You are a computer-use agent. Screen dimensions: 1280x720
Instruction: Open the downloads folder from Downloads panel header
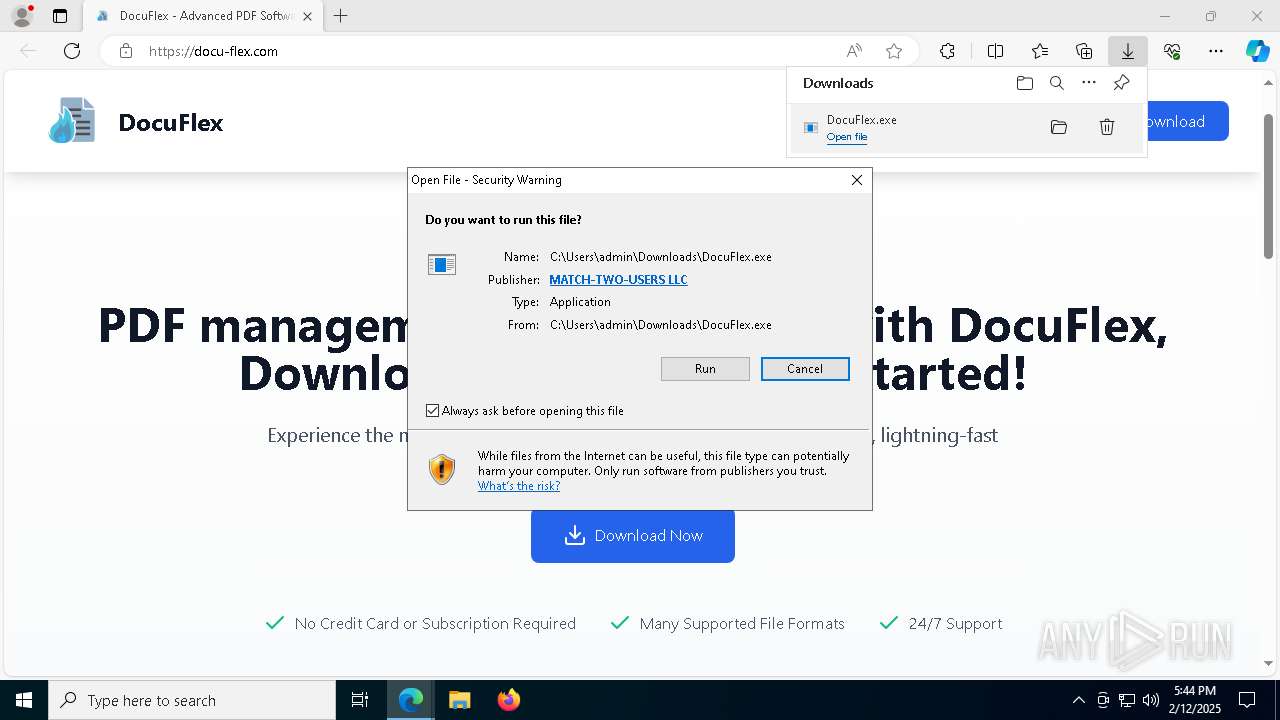click(x=1025, y=83)
